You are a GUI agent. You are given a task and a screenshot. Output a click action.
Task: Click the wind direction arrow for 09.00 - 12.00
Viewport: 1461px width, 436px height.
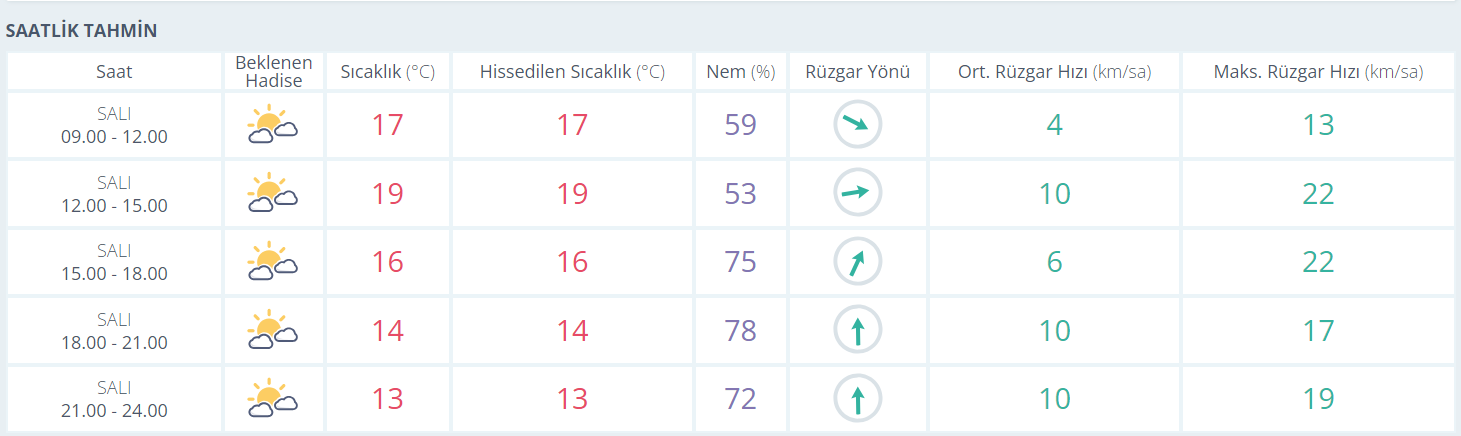pos(857,125)
